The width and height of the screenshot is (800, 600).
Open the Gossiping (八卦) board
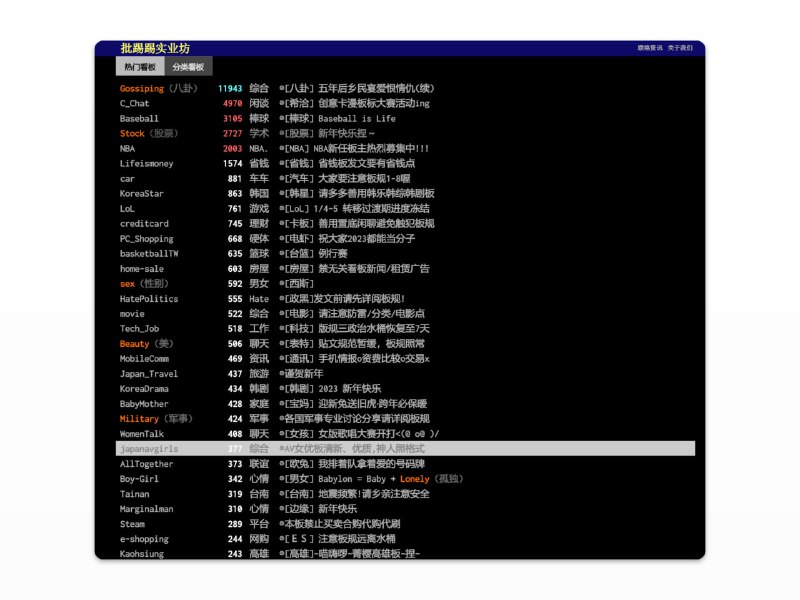click(x=405, y=88)
